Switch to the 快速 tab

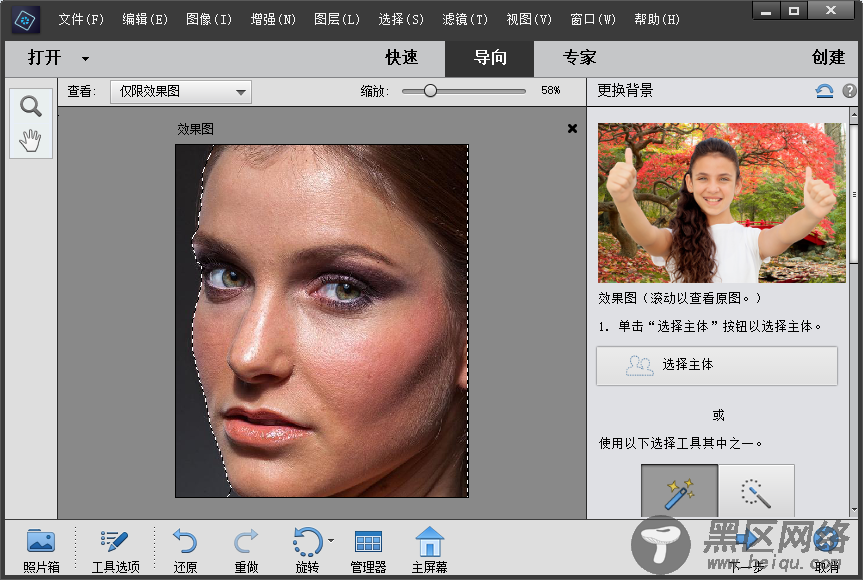pyautogui.click(x=401, y=58)
